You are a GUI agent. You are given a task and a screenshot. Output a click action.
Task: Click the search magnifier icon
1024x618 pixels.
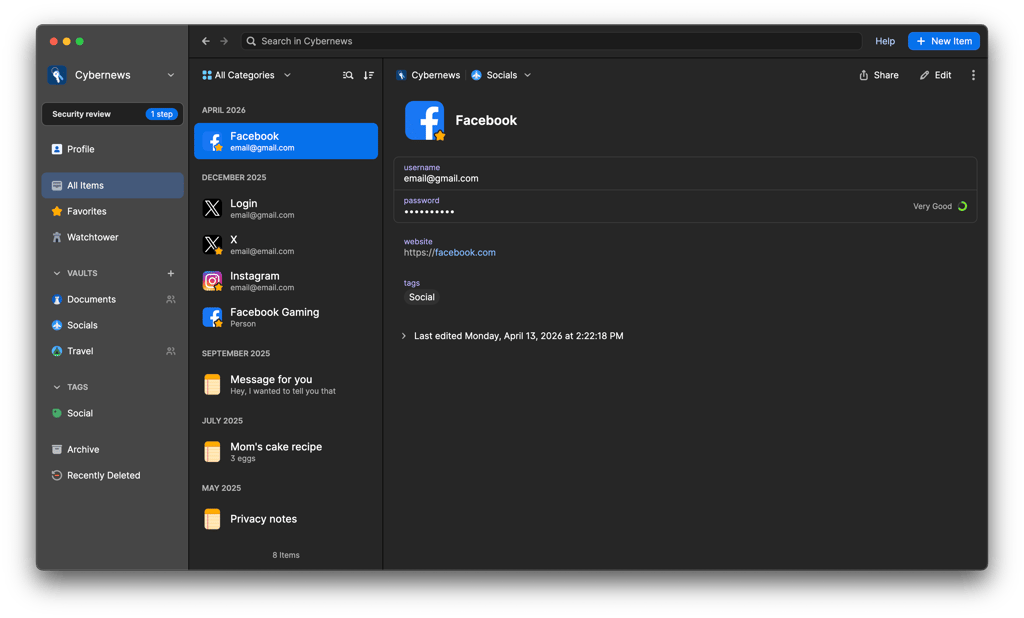pyautogui.click(x=251, y=41)
